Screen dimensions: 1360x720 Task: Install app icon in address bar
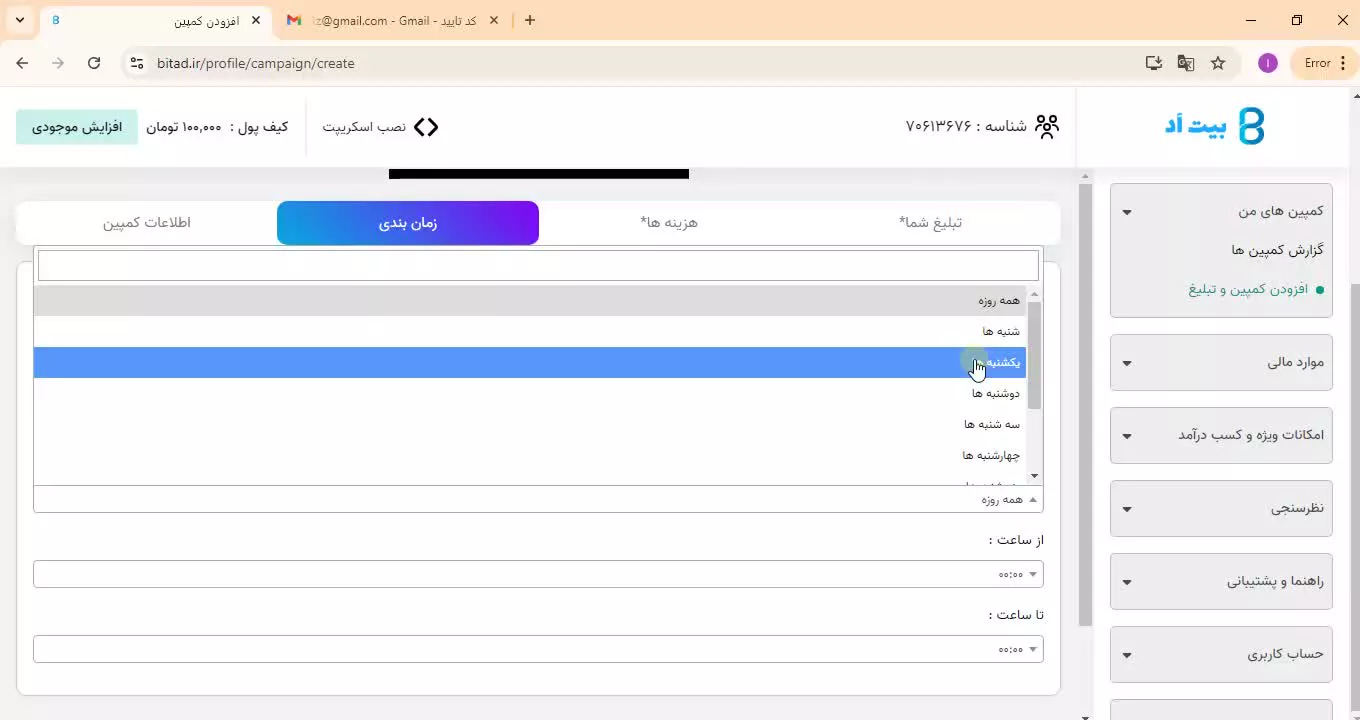coord(1154,63)
